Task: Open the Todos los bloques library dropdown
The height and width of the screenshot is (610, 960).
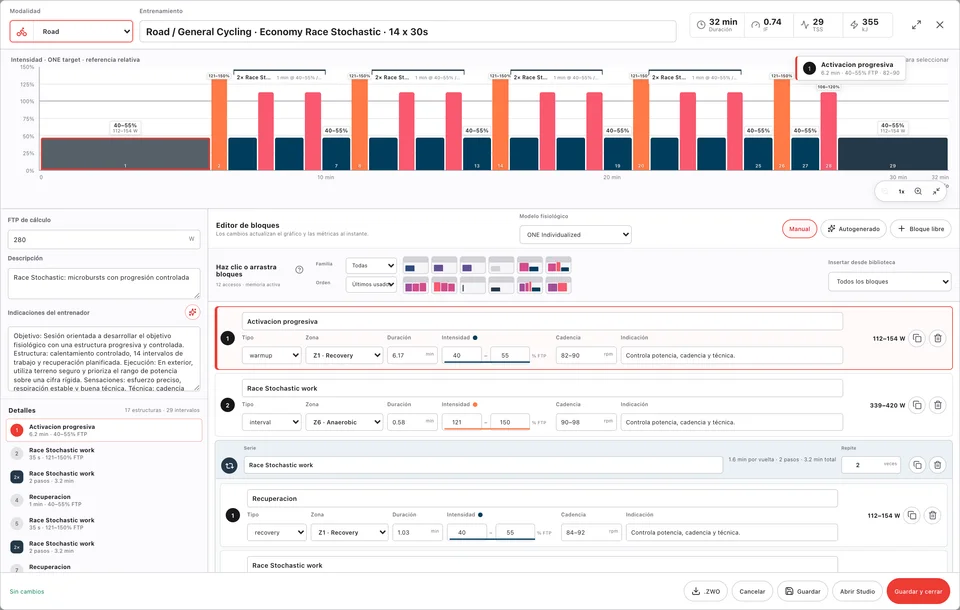Action: click(x=890, y=282)
